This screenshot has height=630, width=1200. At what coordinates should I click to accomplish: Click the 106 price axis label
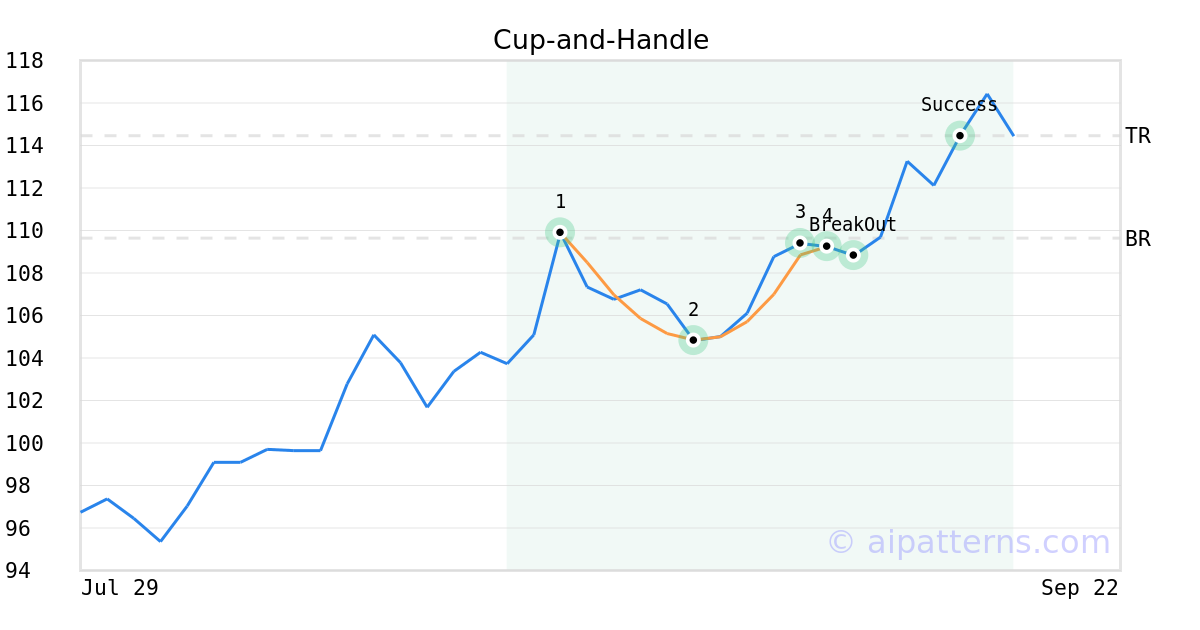click(x=24, y=316)
